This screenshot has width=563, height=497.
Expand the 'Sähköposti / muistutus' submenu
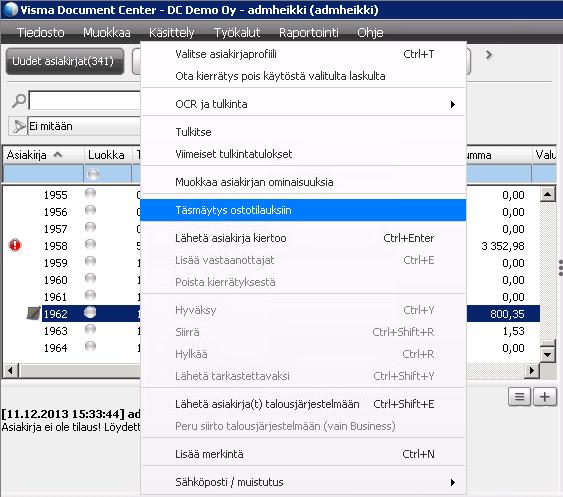[x=303, y=482]
